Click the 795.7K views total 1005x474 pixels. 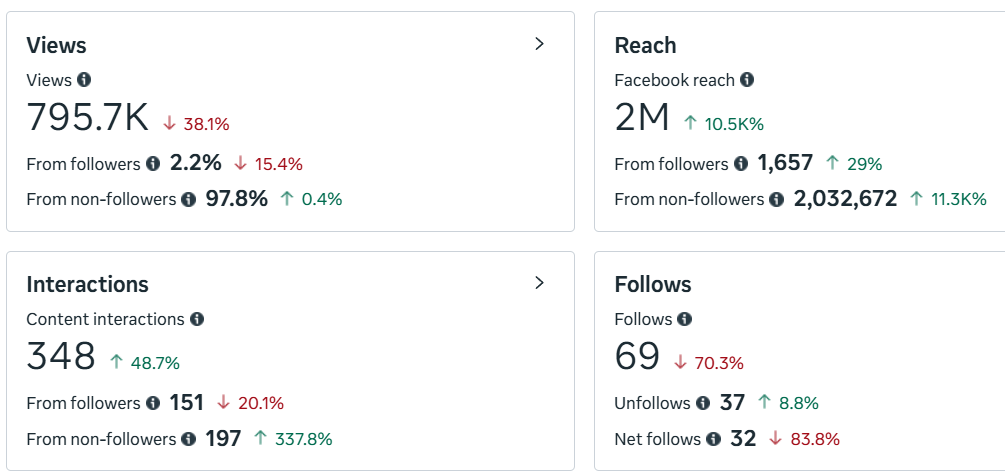(x=88, y=118)
